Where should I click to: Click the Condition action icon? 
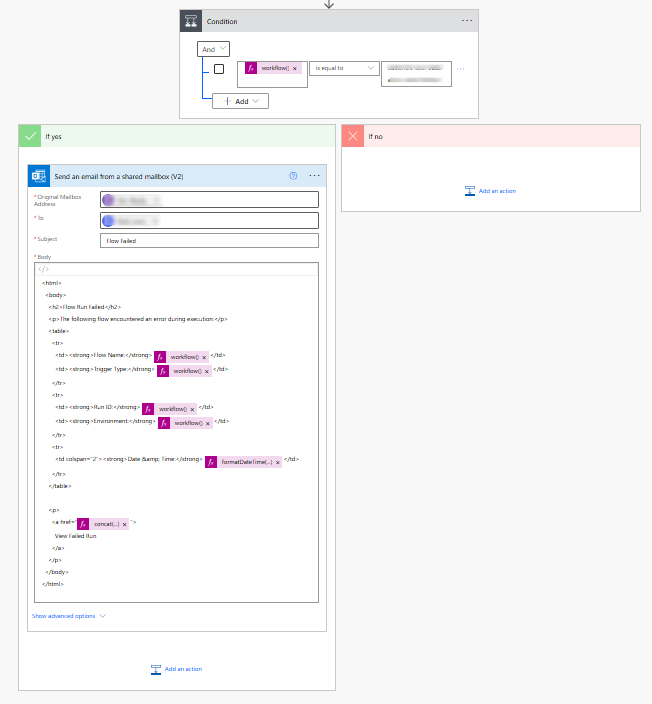tap(193, 21)
